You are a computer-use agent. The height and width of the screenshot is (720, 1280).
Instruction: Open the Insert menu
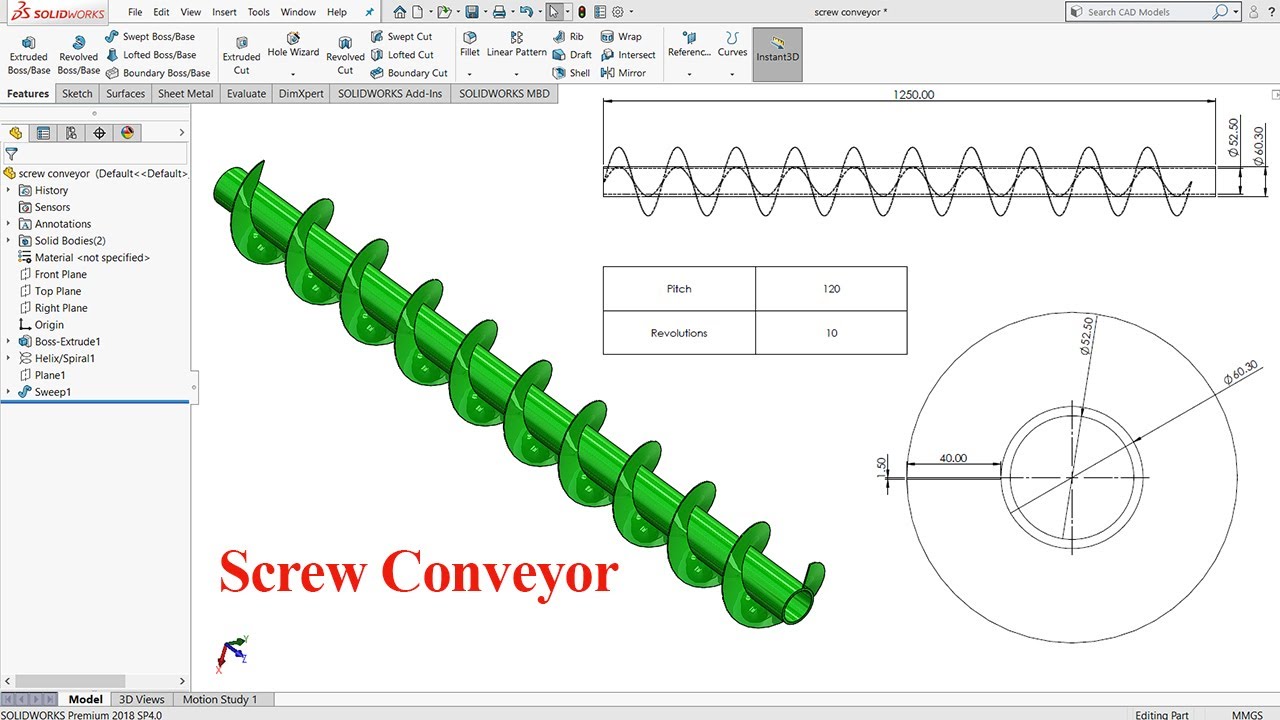(224, 12)
